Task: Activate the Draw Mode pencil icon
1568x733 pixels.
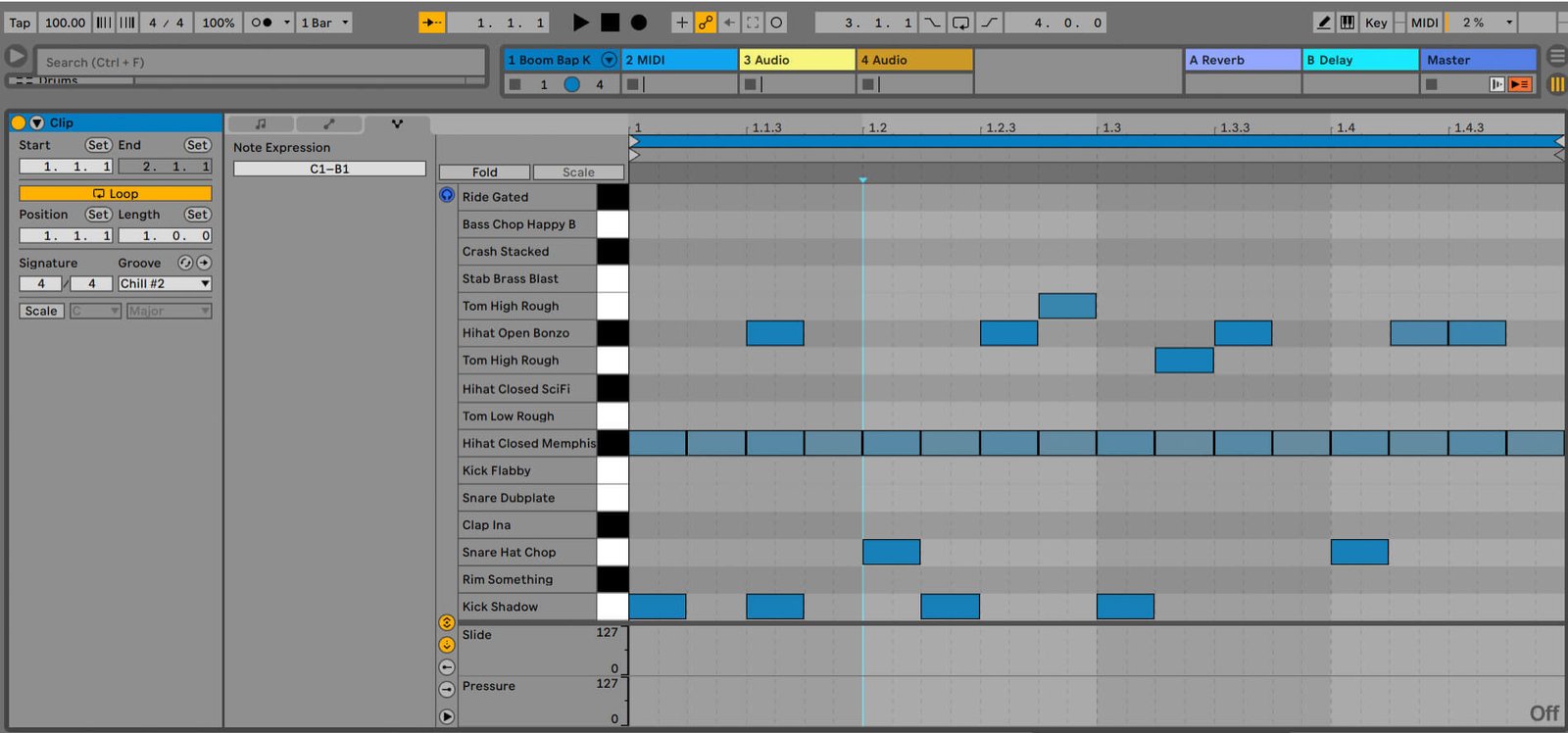Action: click(x=1323, y=22)
